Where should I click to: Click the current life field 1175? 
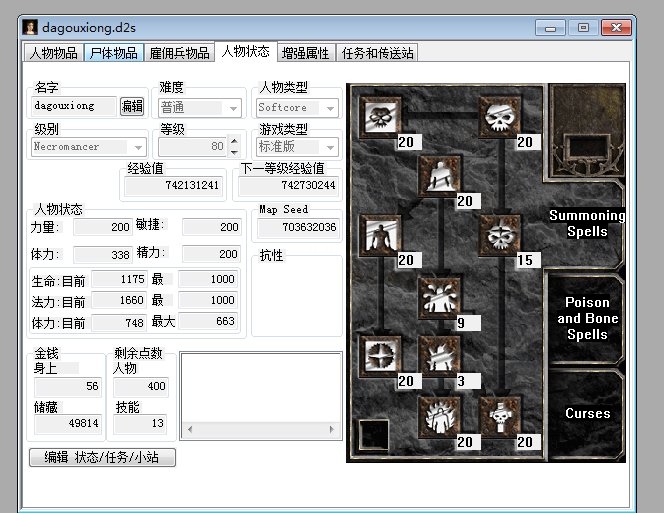click(x=119, y=279)
